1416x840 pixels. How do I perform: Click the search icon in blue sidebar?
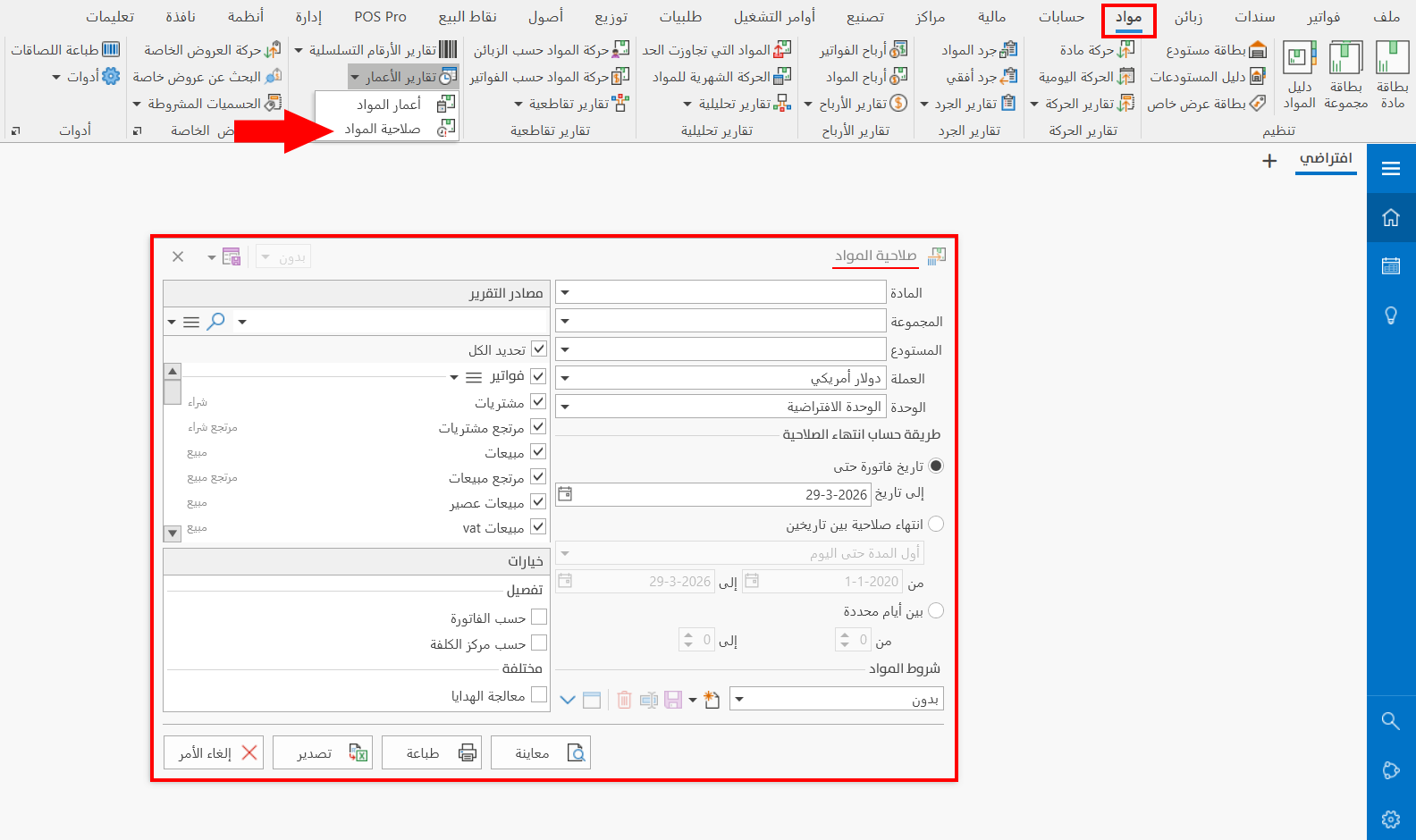(1391, 720)
